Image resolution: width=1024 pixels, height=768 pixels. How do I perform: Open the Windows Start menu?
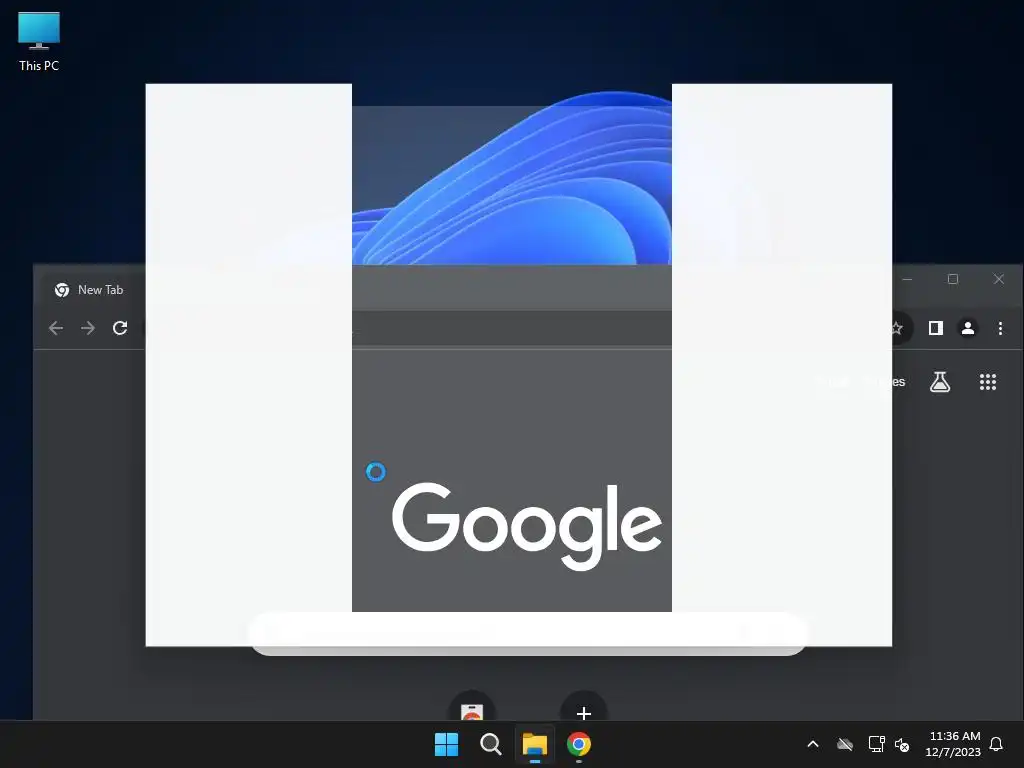[447, 744]
